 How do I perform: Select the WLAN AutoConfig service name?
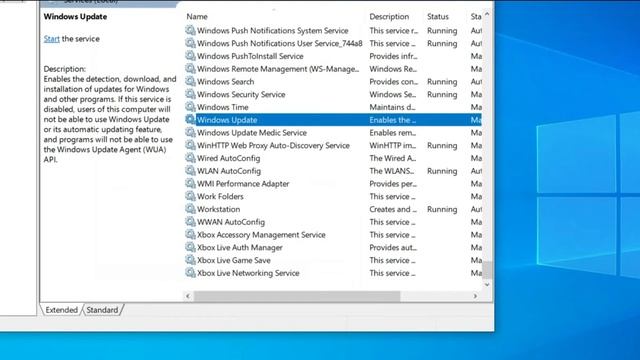pyautogui.click(x=229, y=171)
